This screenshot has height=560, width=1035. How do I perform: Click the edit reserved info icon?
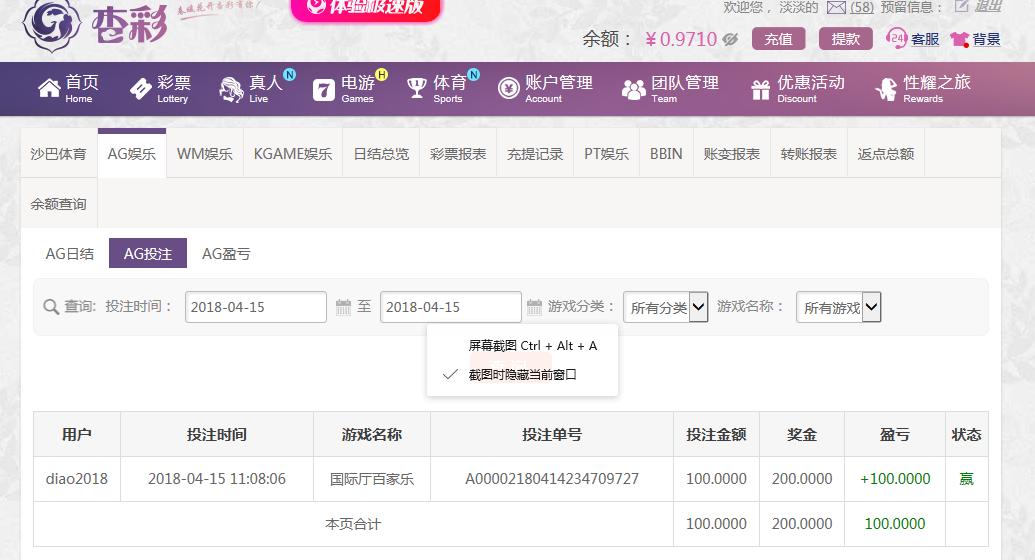click(x=961, y=7)
